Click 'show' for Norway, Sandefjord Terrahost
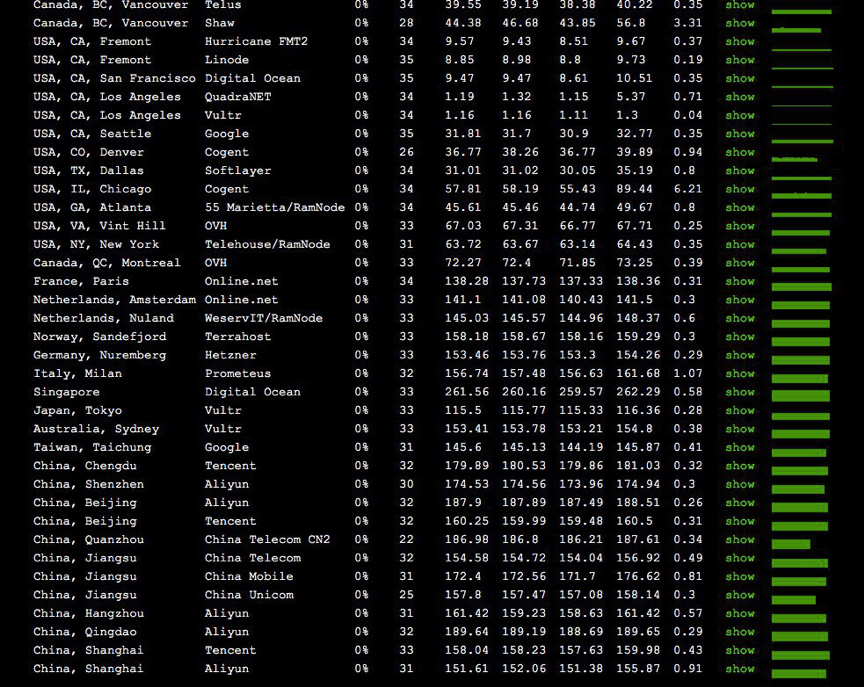864x687 pixels. (x=740, y=337)
